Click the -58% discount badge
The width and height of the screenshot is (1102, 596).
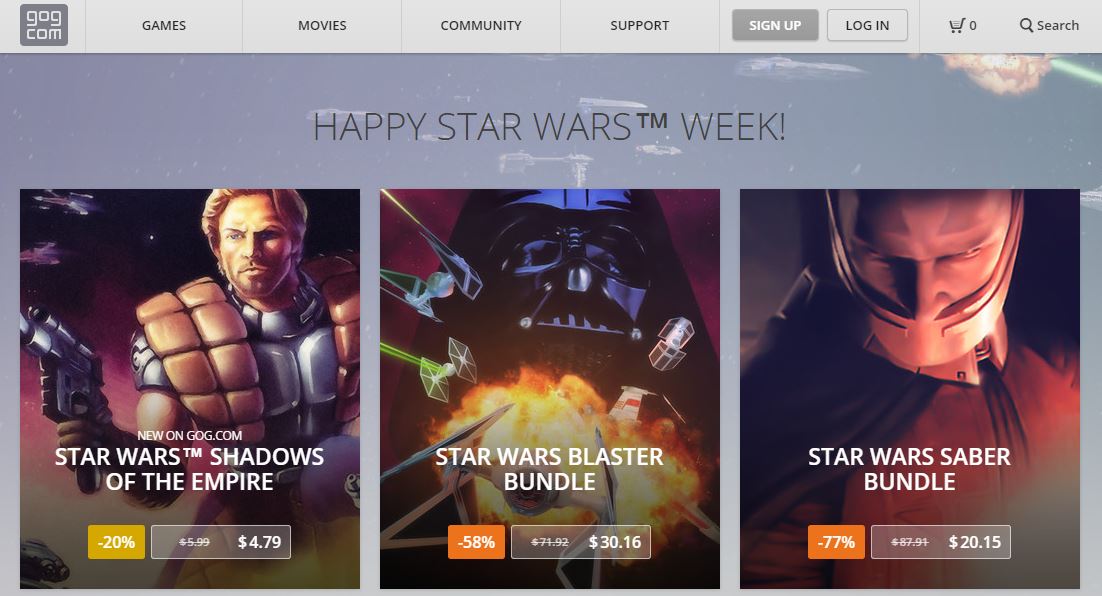(x=477, y=542)
